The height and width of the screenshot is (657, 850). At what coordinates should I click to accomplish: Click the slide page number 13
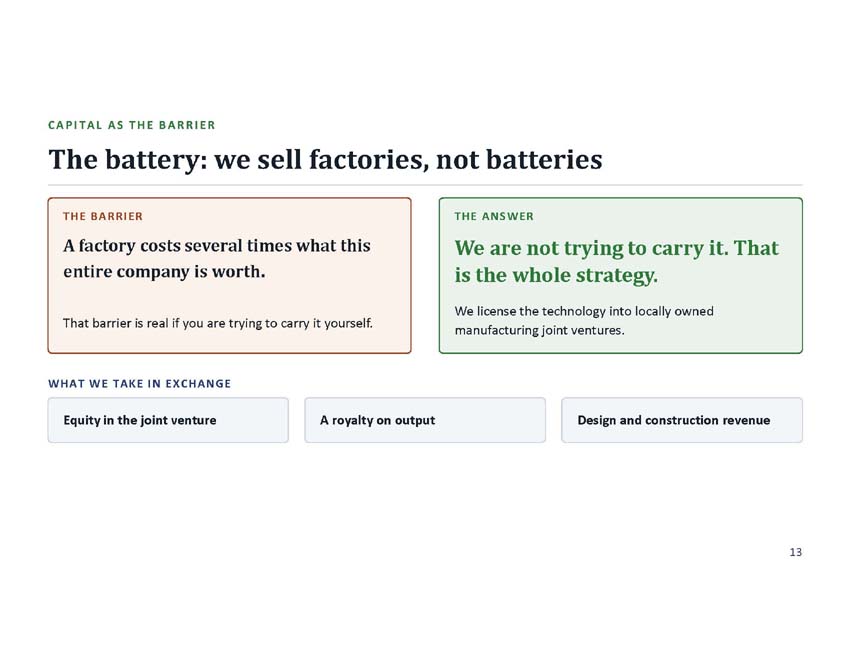tap(795, 552)
